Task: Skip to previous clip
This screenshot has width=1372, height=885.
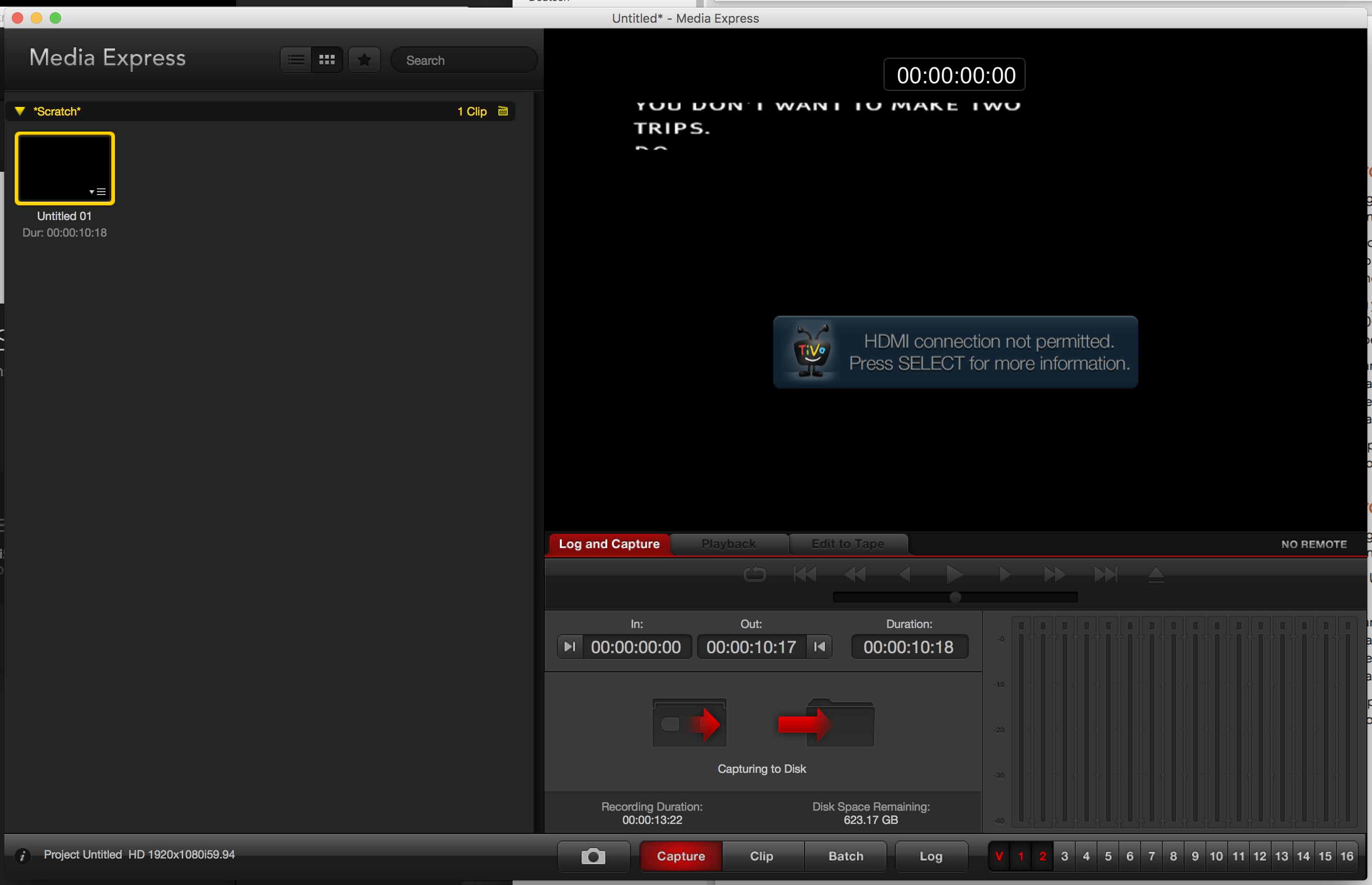Action: click(x=805, y=574)
